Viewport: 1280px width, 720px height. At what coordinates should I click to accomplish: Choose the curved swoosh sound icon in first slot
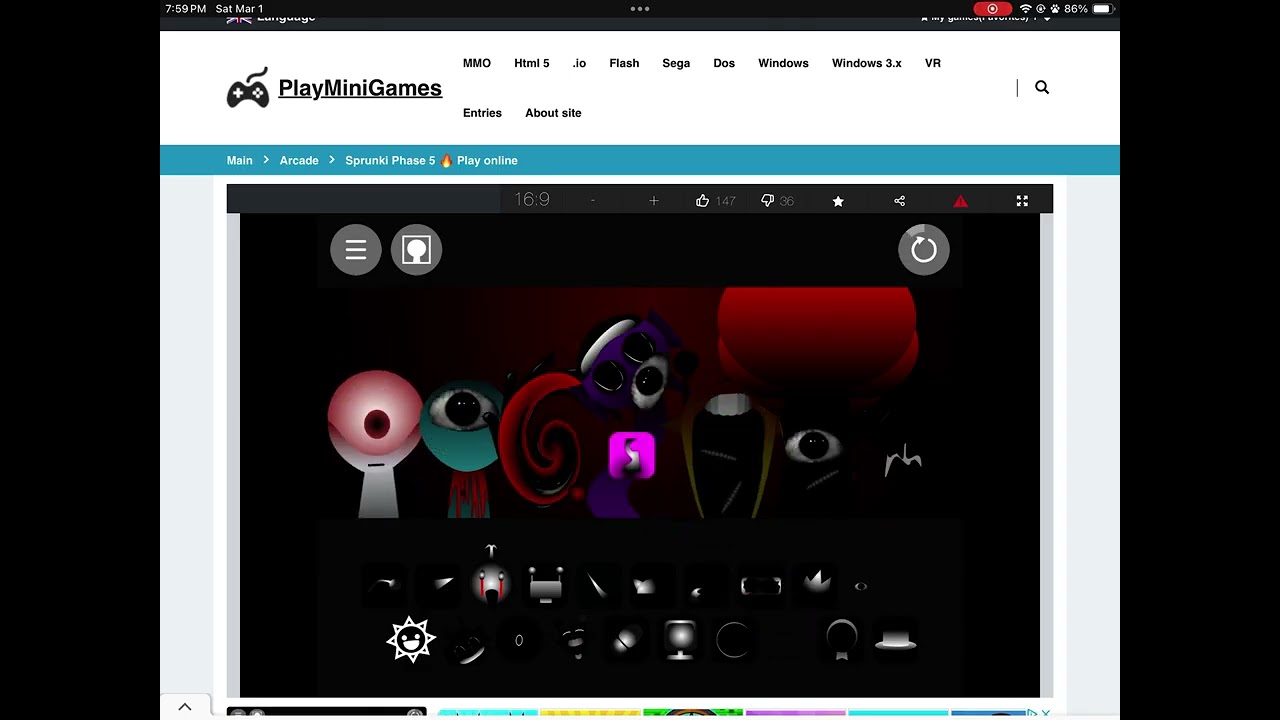point(384,586)
